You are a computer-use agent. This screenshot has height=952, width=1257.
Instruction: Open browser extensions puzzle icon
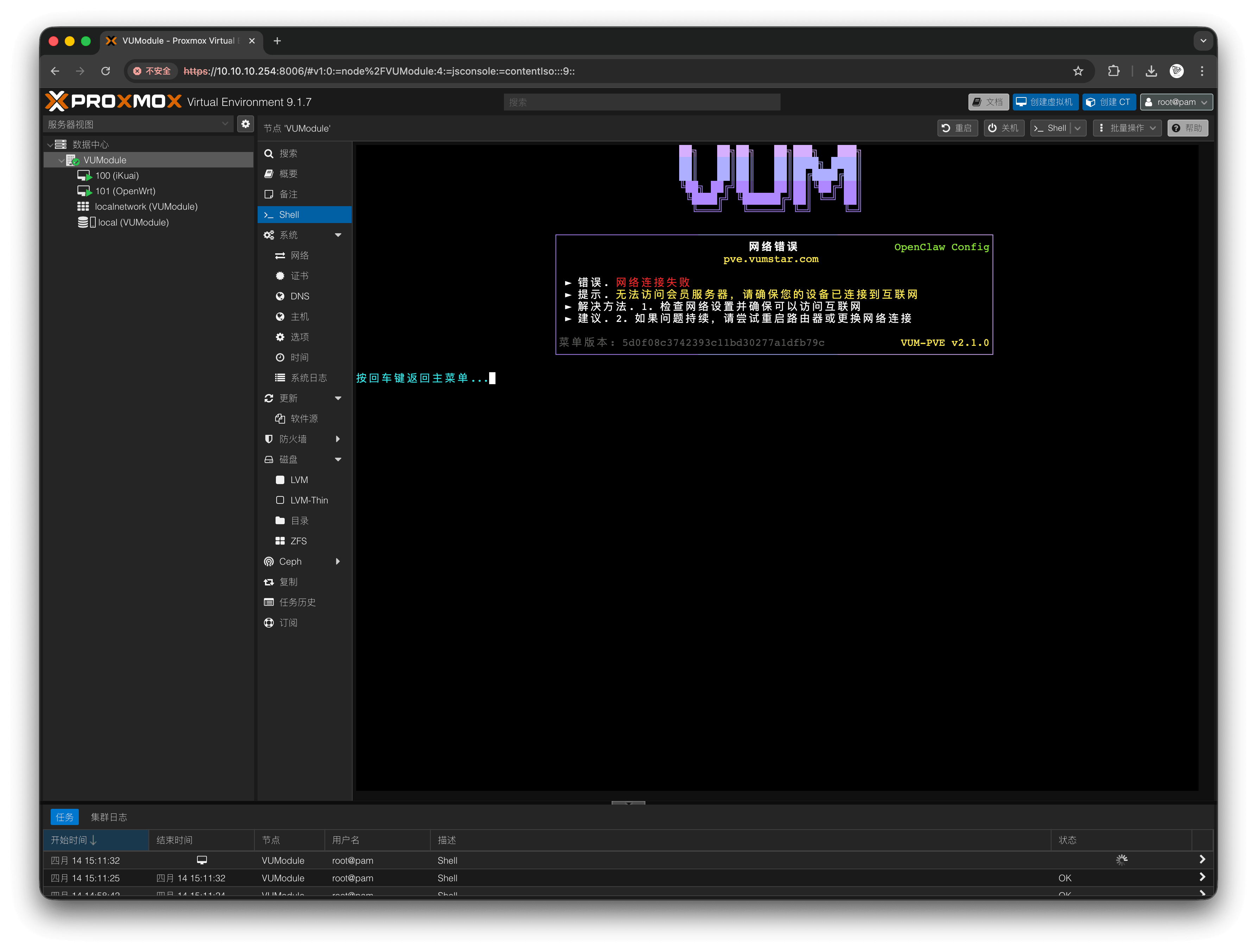point(1114,71)
